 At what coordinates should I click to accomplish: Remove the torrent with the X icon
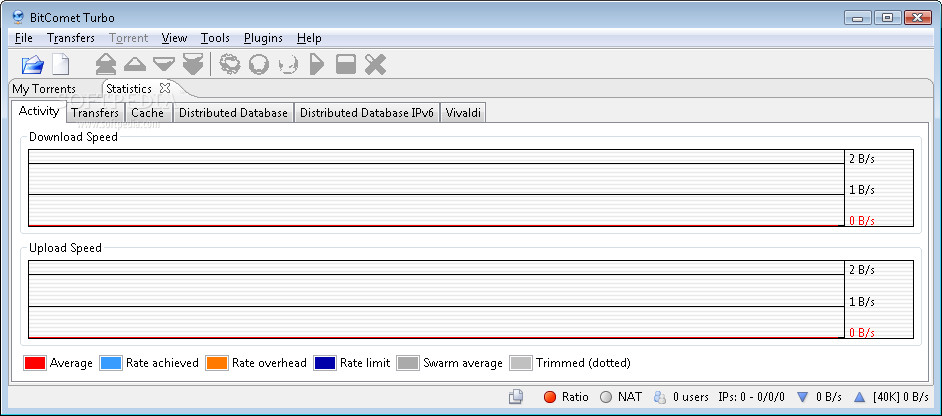(x=375, y=64)
